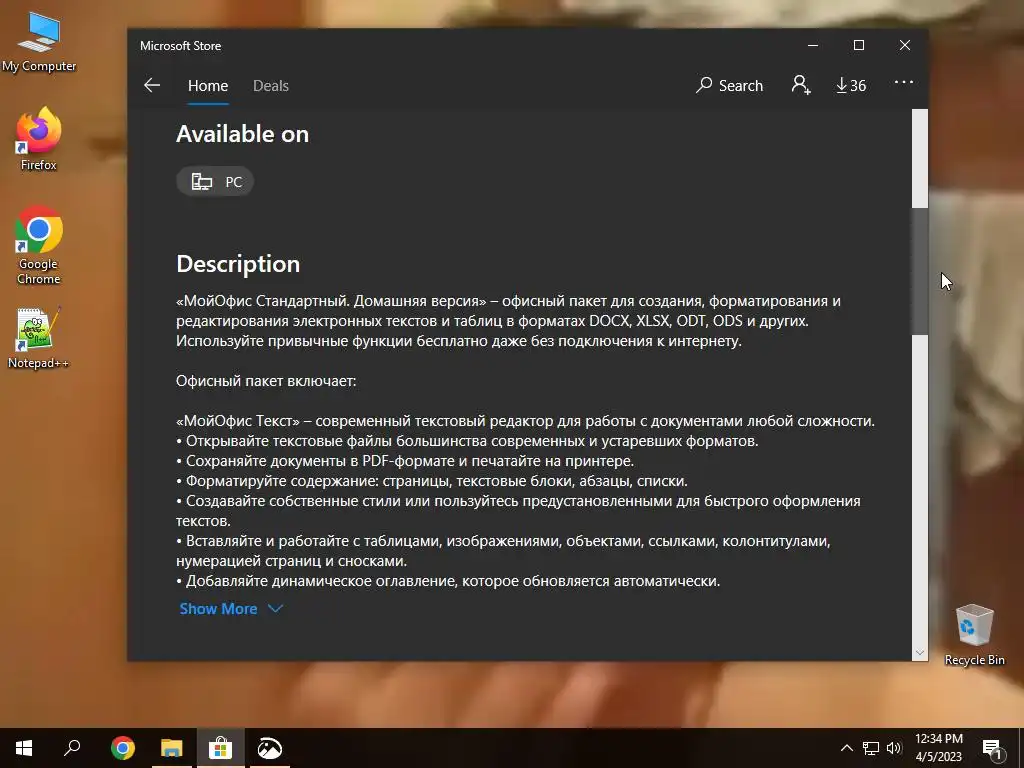Close the Microsoft Store window
This screenshot has width=1024, height=768.
pyautogui.click(x=904, y=45)
